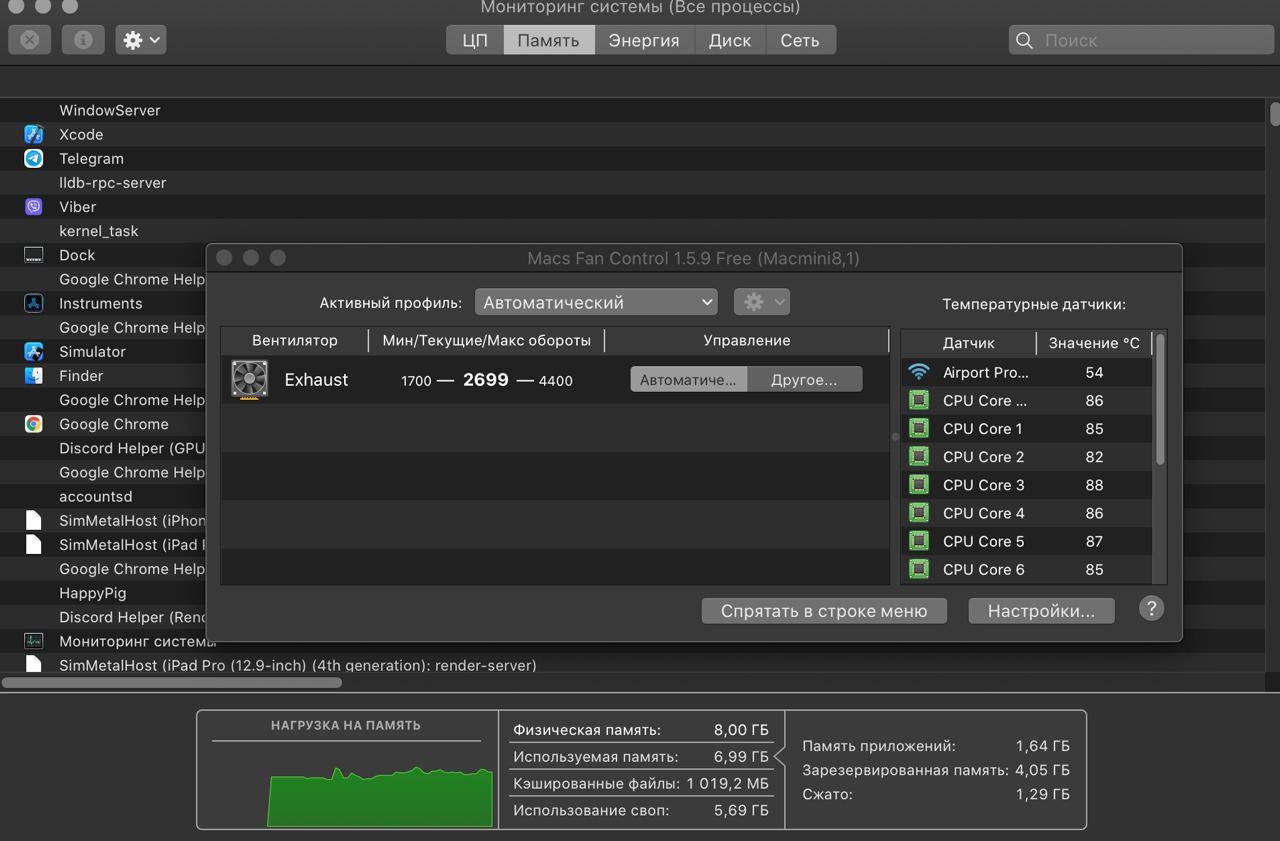Open the 'Активный профиль' dropdown

[596, 302]
